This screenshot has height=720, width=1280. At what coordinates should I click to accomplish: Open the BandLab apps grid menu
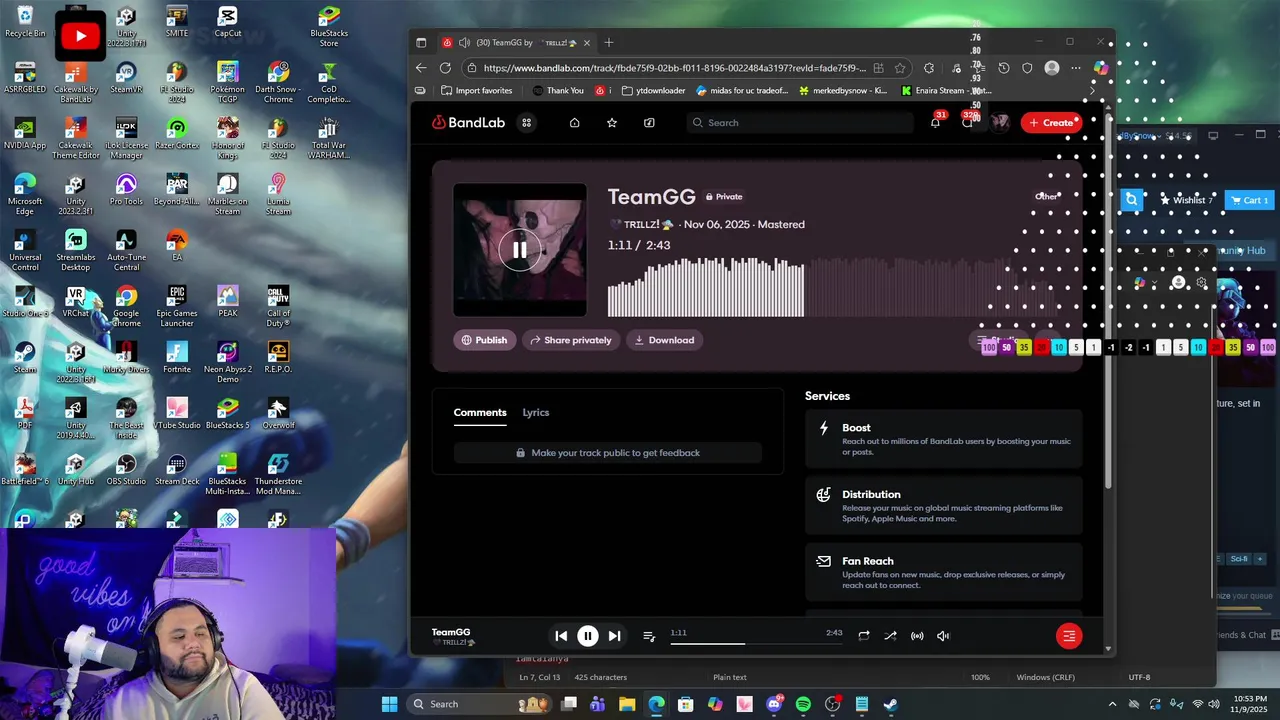click(x=526, y=123)
